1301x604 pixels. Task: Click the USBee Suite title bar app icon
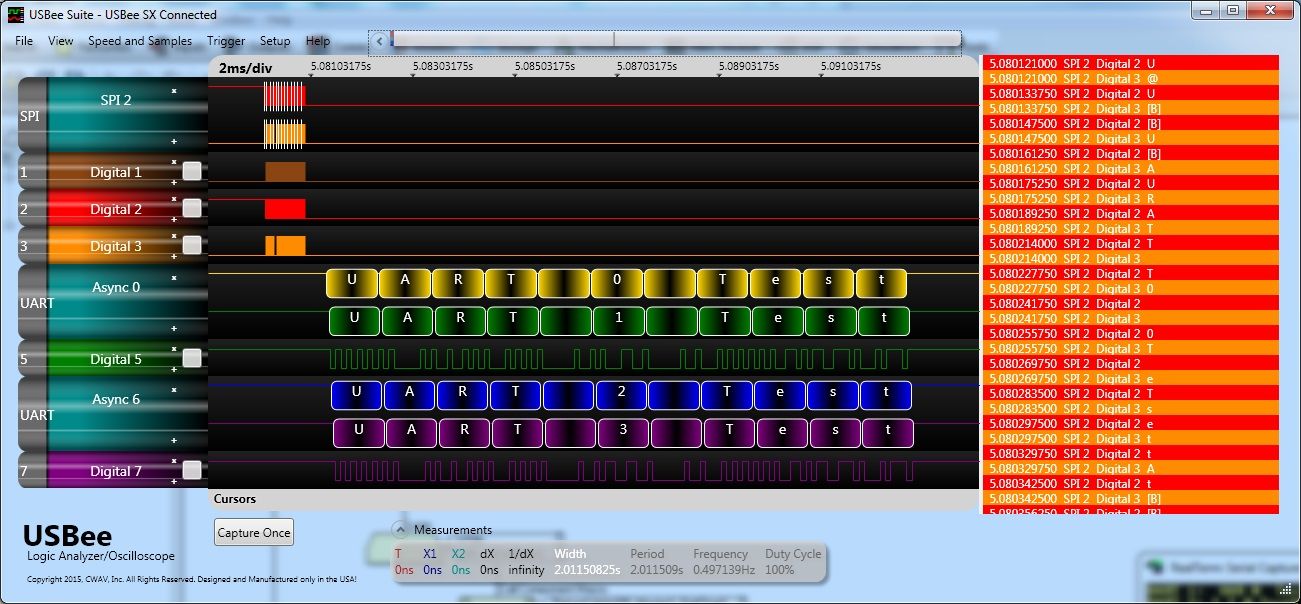point(16,15)
